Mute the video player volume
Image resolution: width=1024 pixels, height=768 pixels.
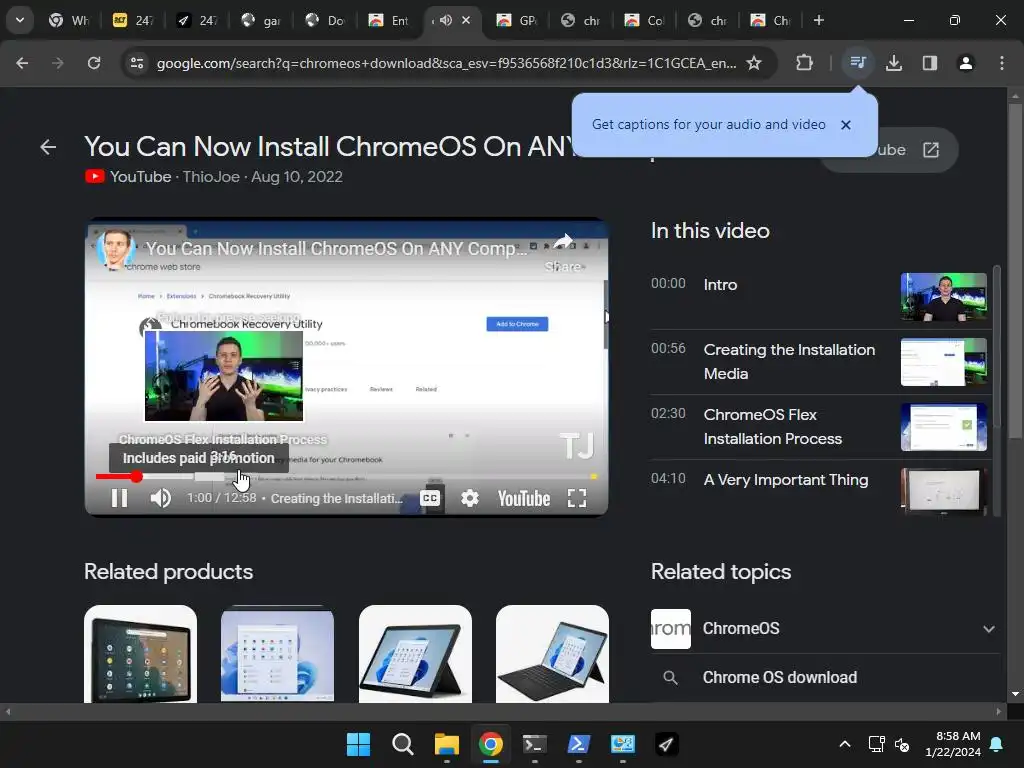pyautogui.click(x=161, y=498)
